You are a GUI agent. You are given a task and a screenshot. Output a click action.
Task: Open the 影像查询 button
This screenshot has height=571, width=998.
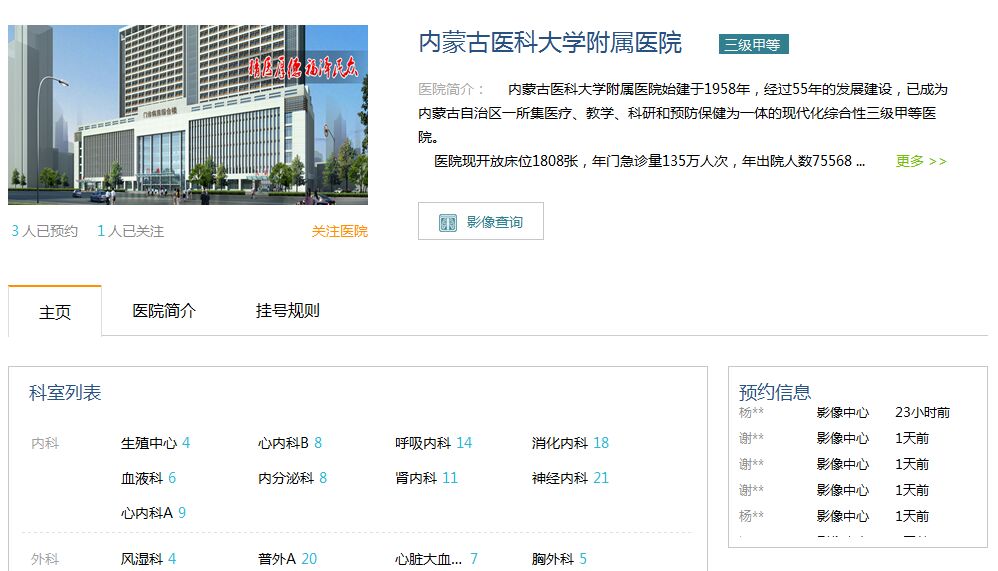(x=481, y=221)
